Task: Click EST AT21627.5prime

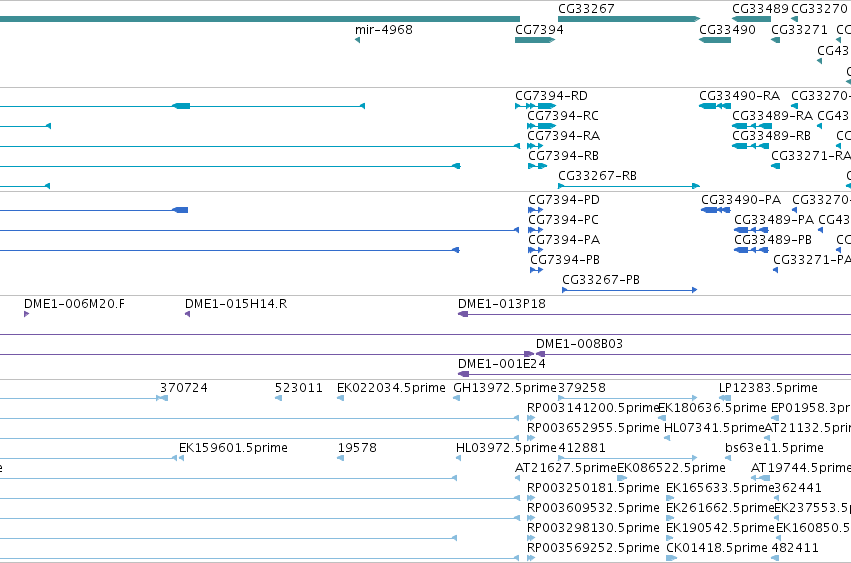Action: [x=566, y=468]
